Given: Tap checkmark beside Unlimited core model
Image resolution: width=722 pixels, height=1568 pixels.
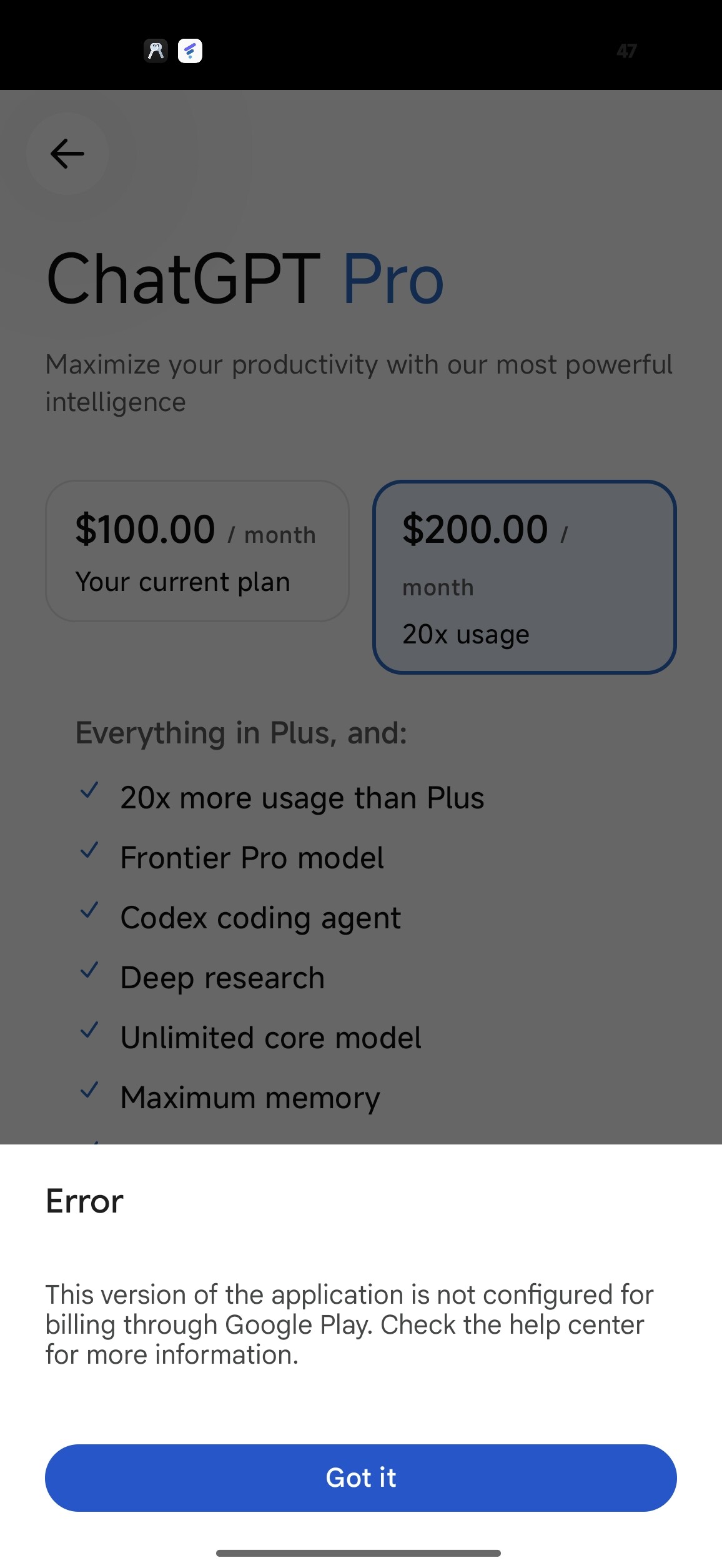Looking at the screenshot, I should point(90,1030).
